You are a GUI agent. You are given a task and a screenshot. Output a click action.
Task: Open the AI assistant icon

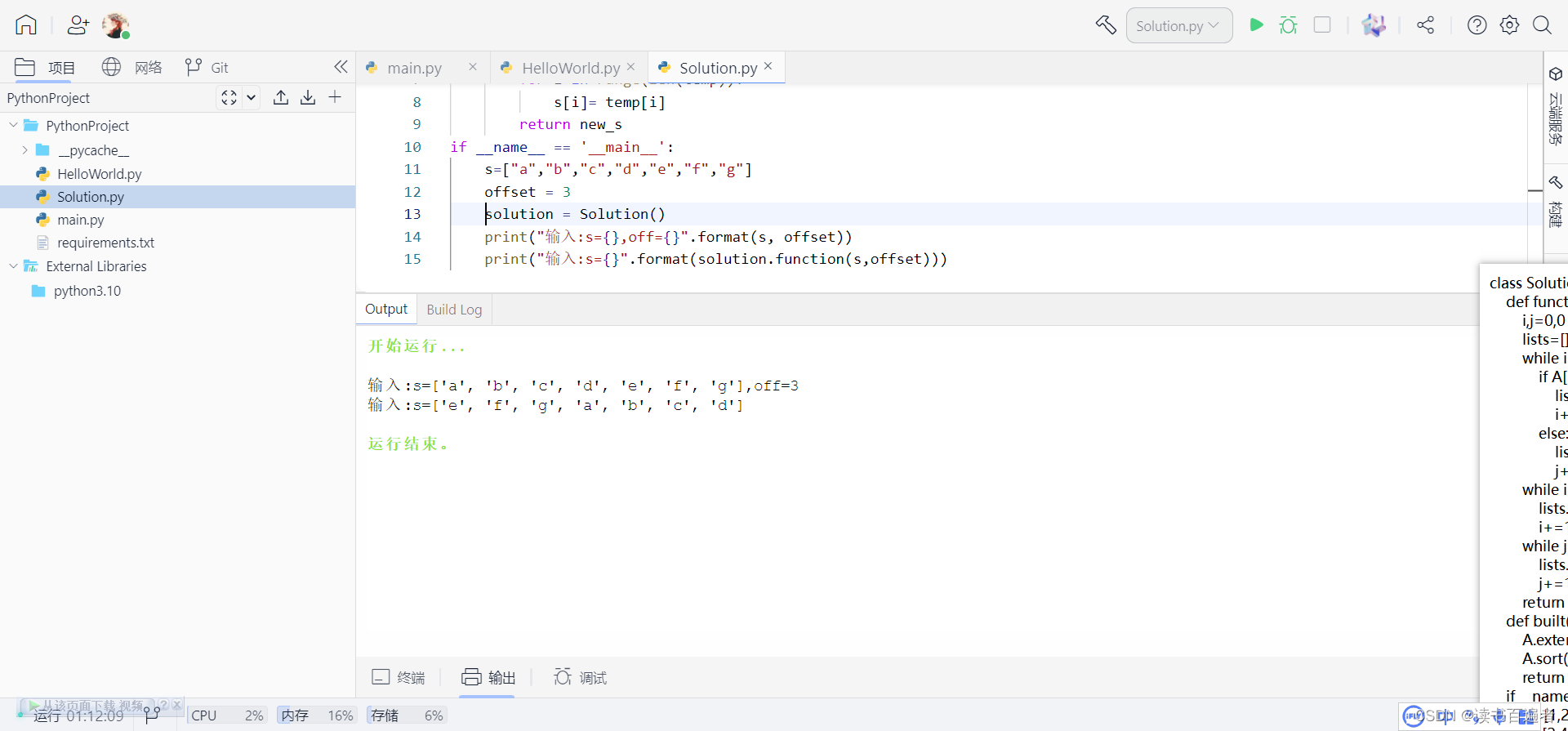1374,25
